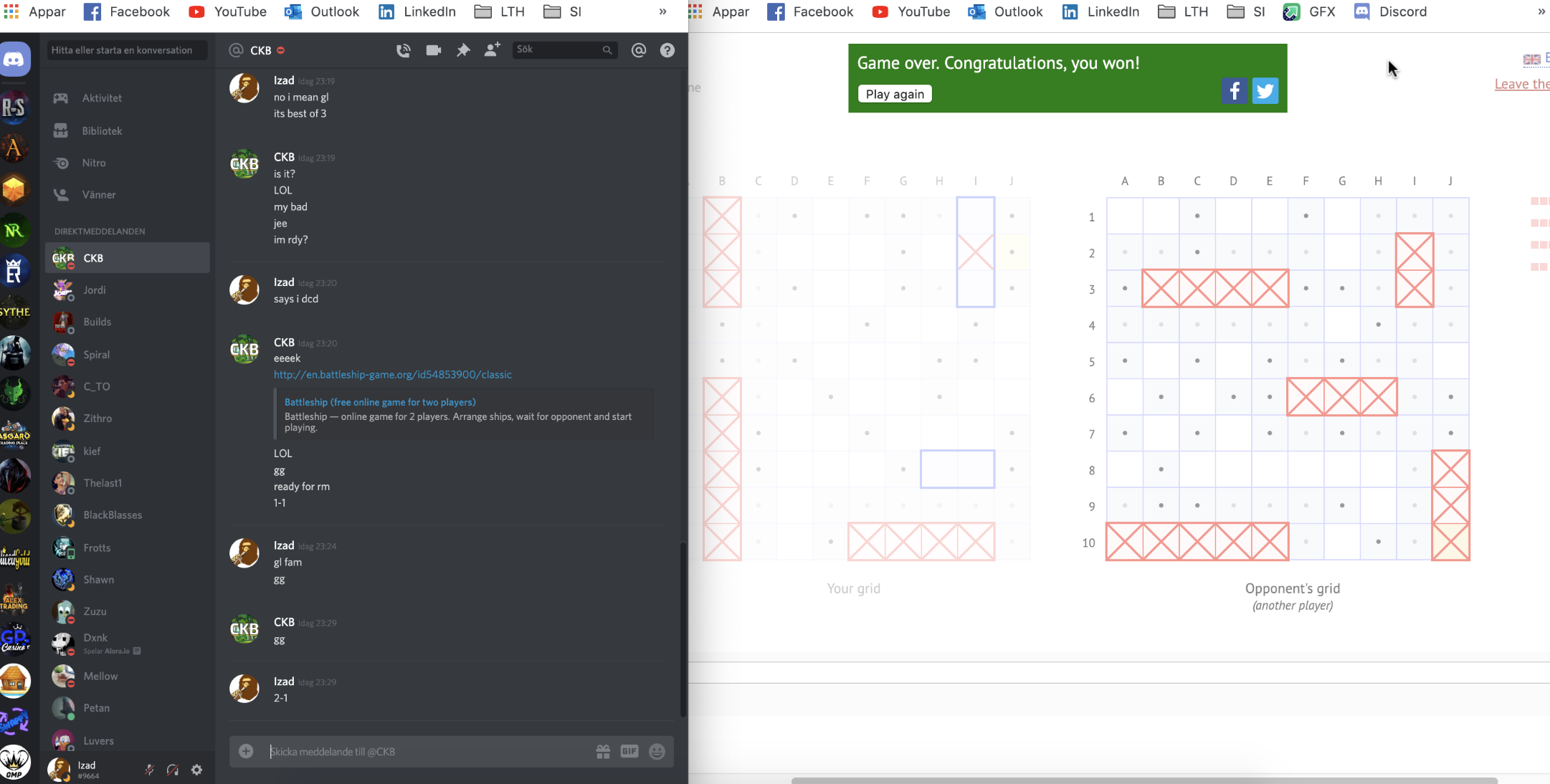Click the Play again button
Screen dimensions: 1550x784
coord(894,94)
